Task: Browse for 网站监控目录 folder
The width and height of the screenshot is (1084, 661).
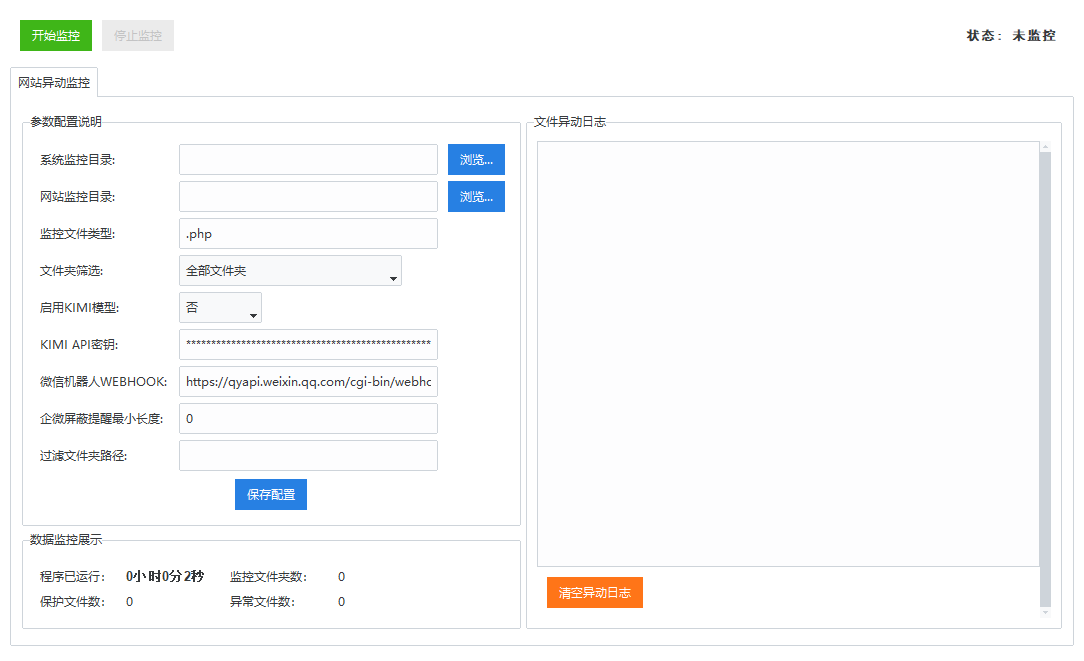Action: [476, 196]
